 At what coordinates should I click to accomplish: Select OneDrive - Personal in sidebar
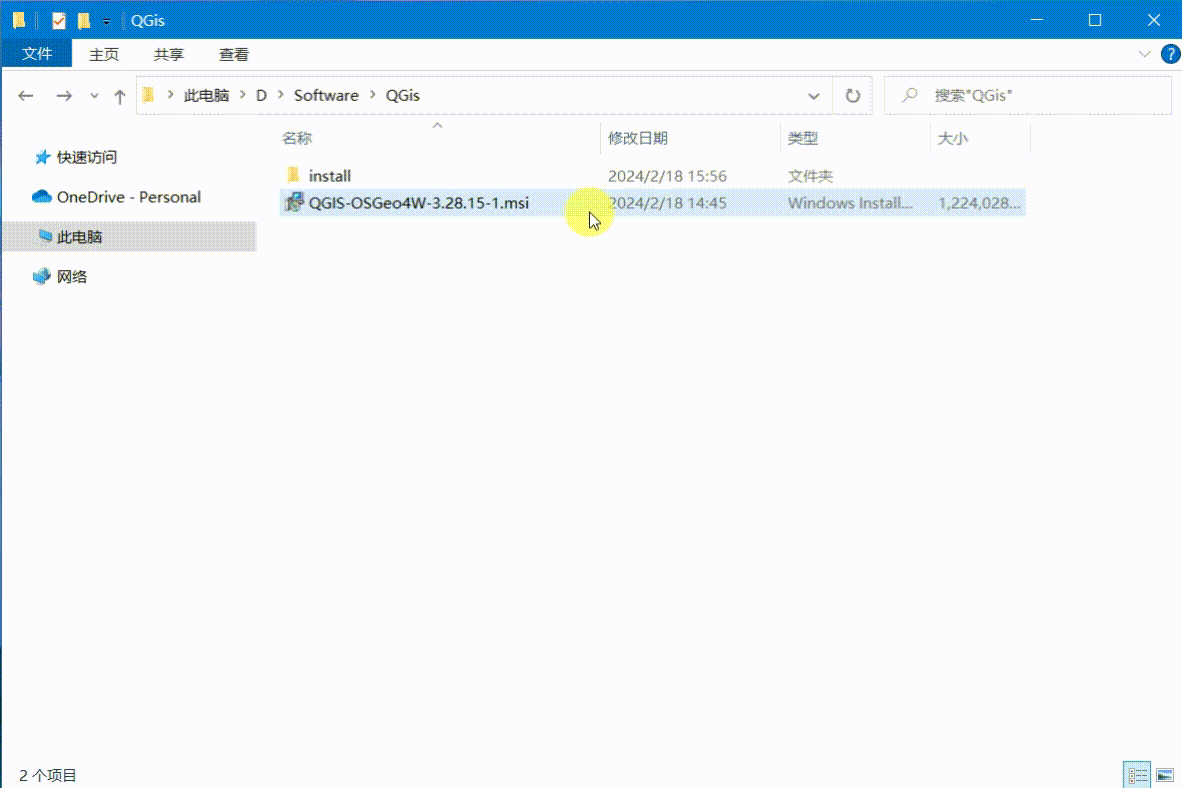(129, 197)
